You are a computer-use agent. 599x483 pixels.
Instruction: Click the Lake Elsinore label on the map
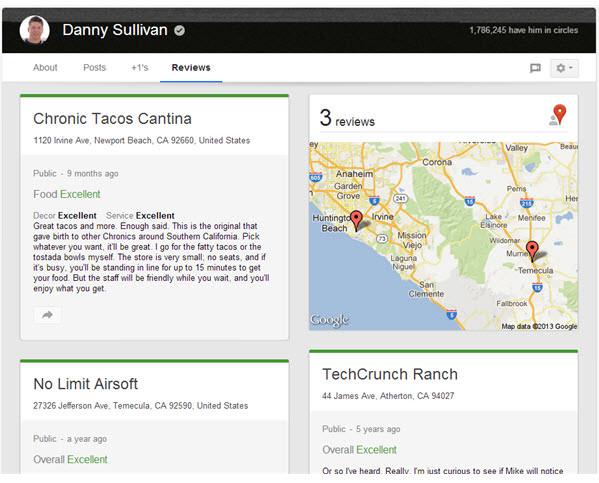(x=494, y=221)
